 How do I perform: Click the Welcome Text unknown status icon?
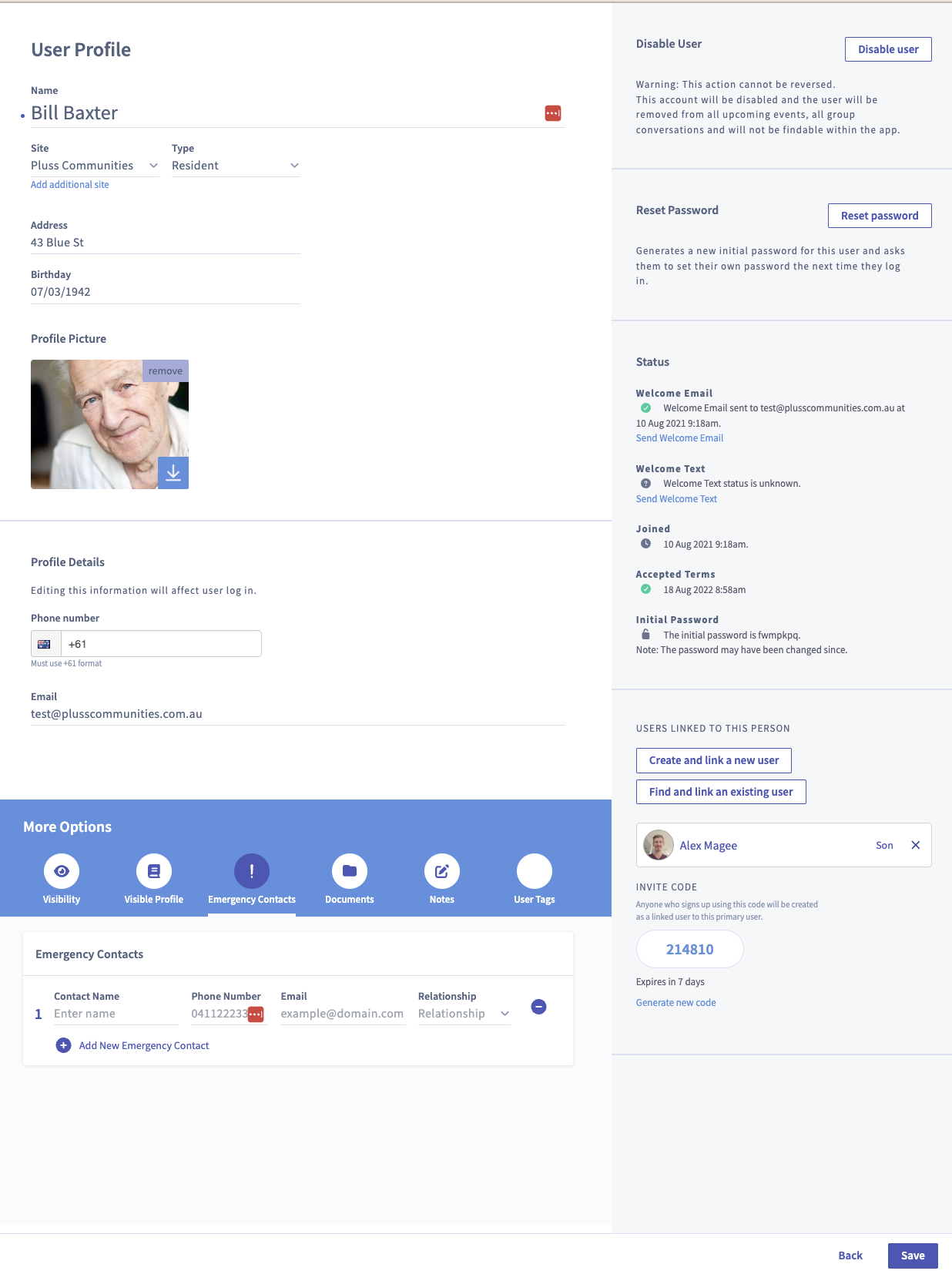tap(646, 484)
